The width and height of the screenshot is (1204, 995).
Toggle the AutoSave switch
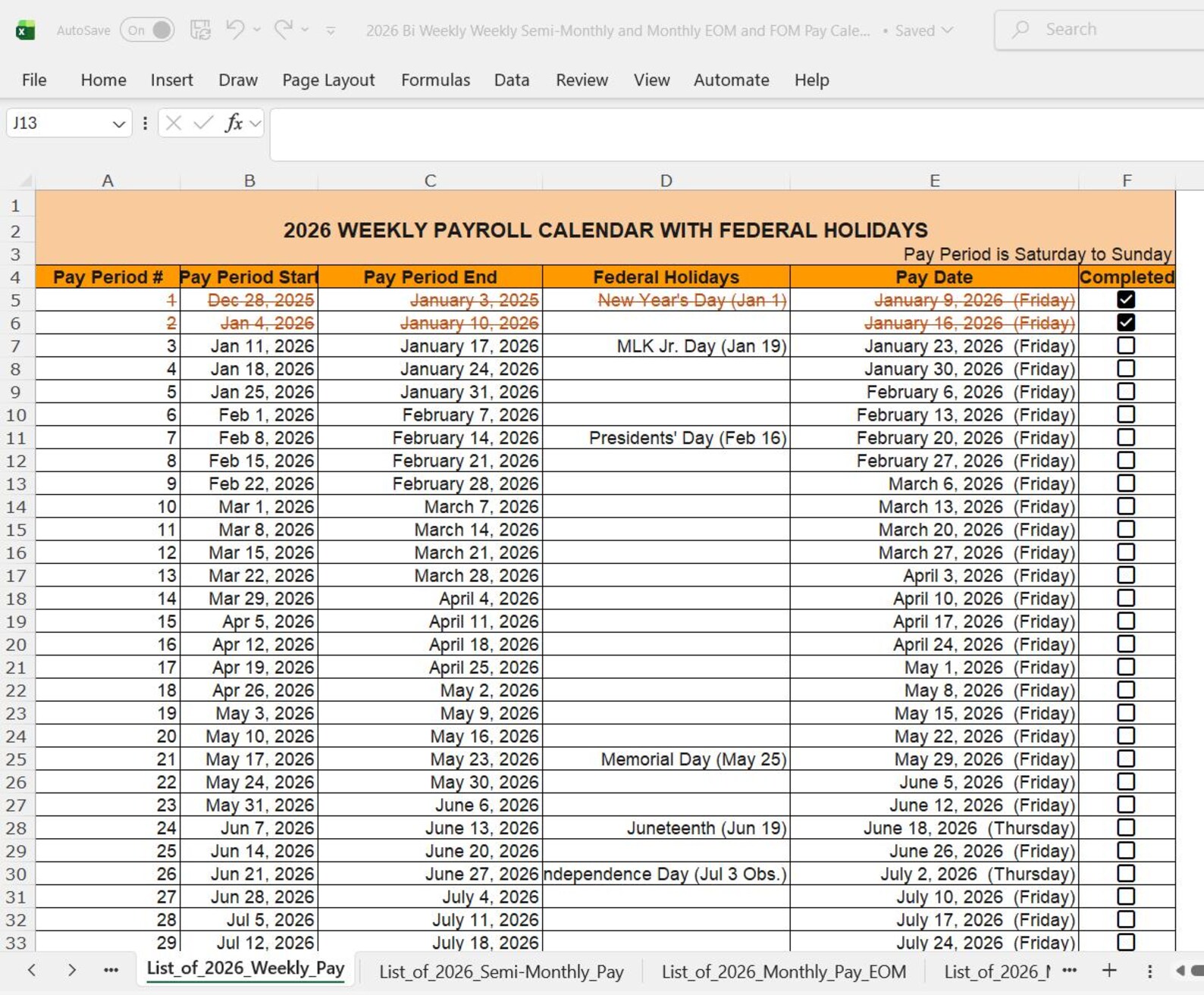147,30
